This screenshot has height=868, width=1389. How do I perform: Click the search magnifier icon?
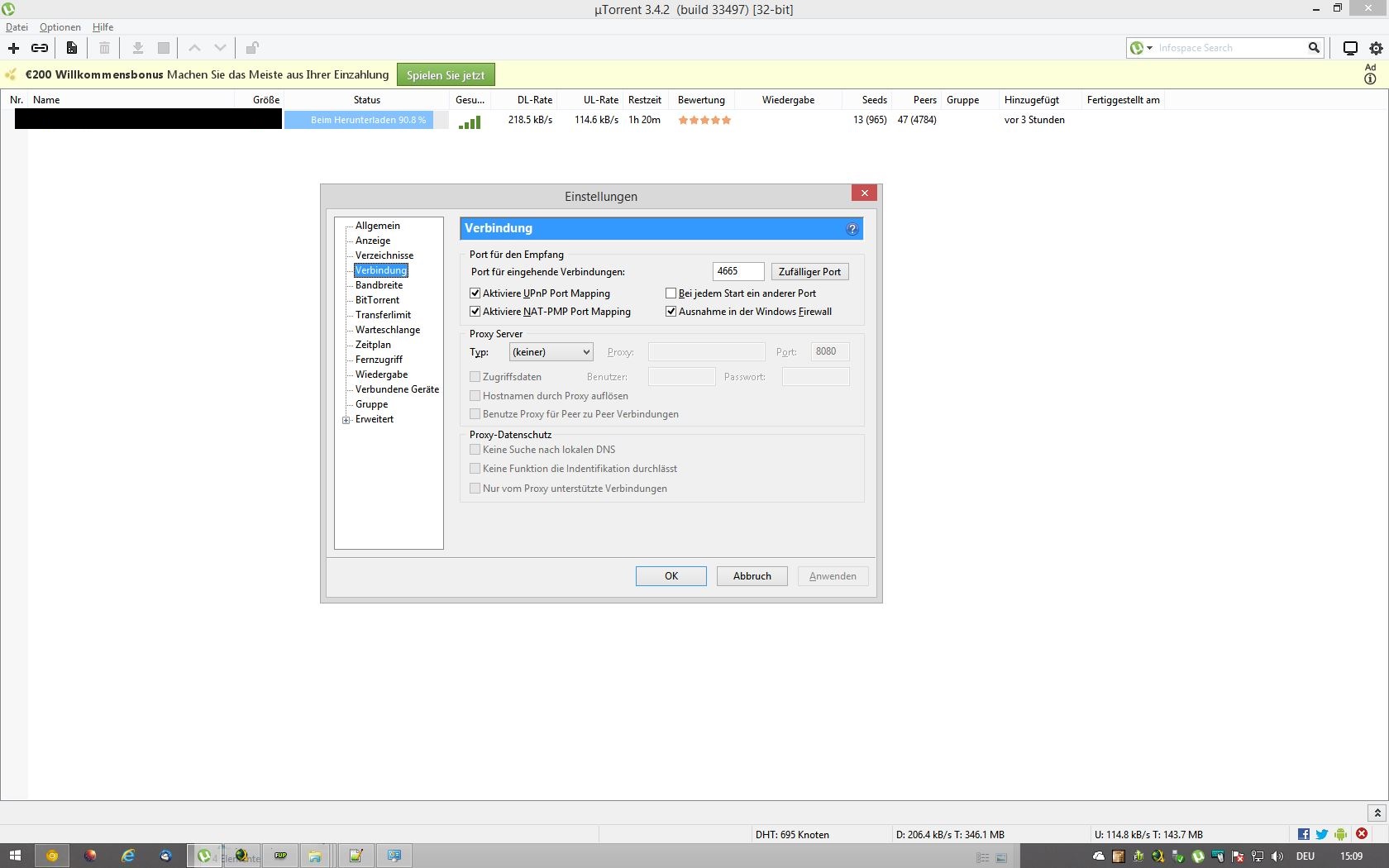tap(1314, 48)
